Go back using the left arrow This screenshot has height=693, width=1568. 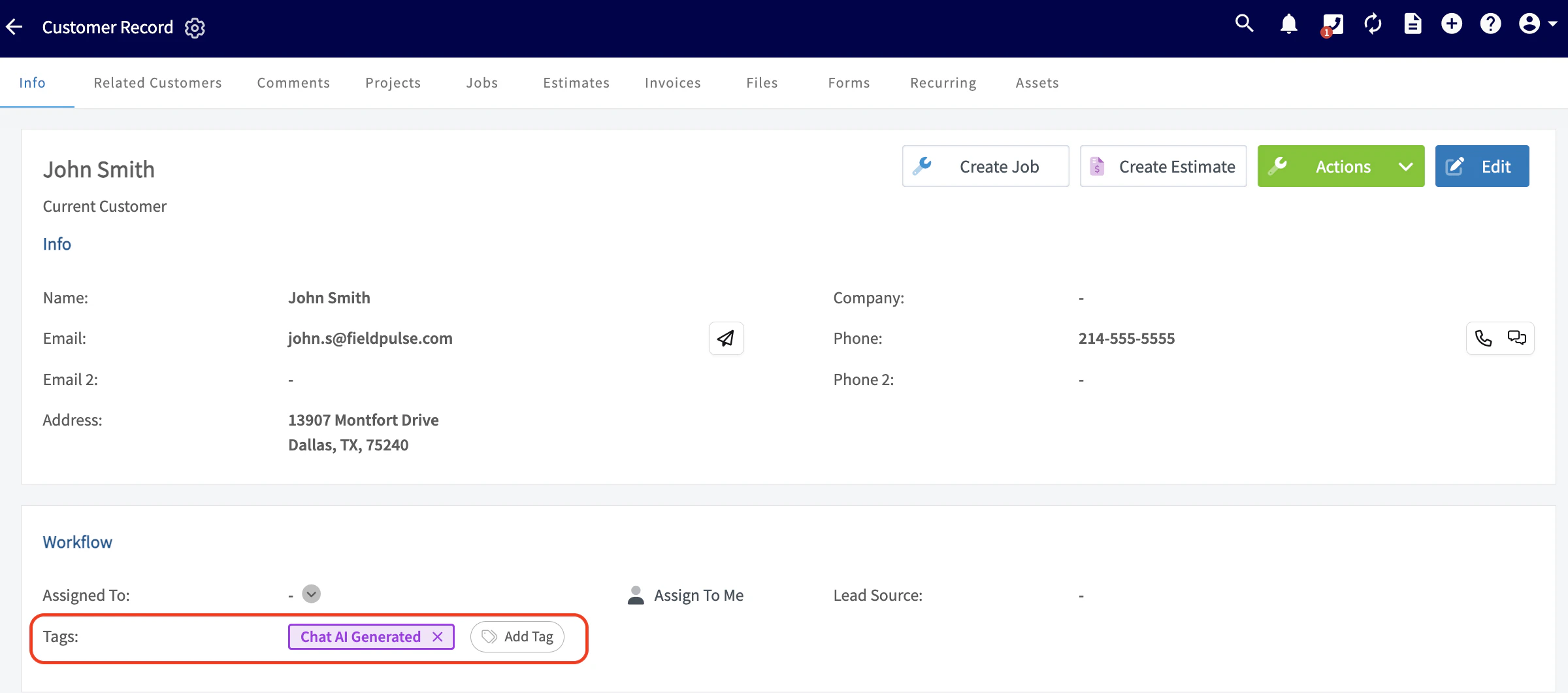pyautogui.click(x=14, y=27)
